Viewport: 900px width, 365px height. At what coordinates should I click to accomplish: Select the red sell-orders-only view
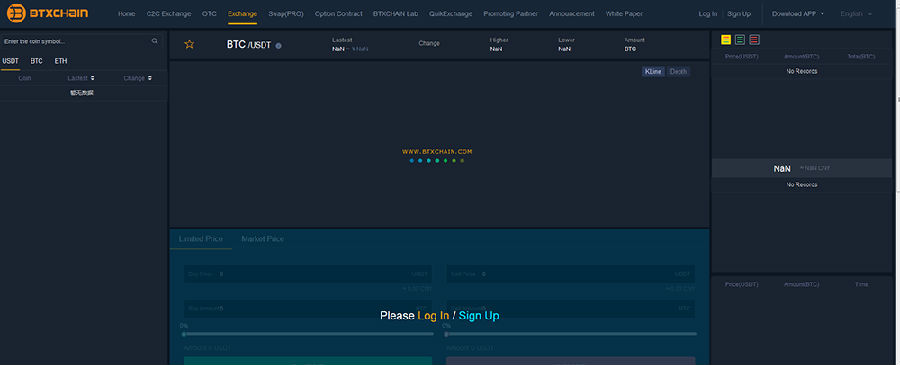tap(754, 40)
